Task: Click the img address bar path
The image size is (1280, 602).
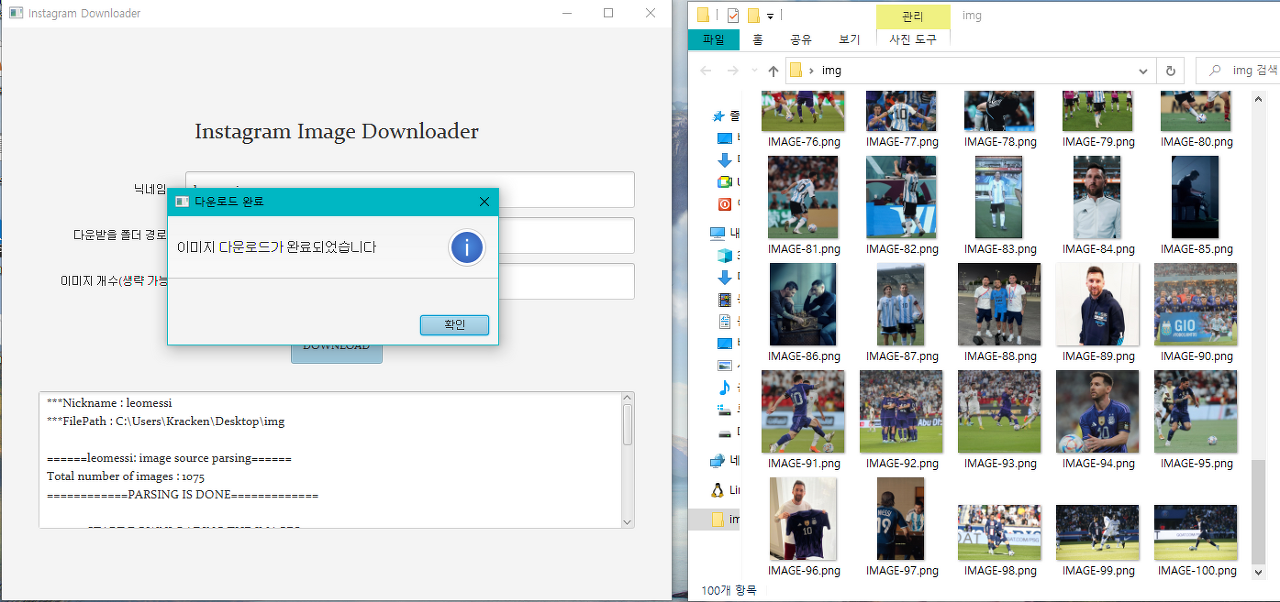Action: 831,71
